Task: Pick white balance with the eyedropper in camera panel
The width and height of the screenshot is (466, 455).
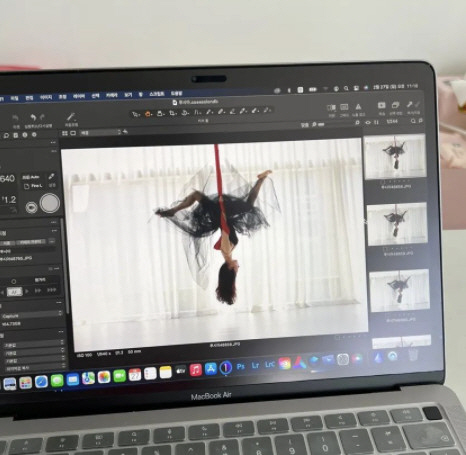Action: (52, 176)
